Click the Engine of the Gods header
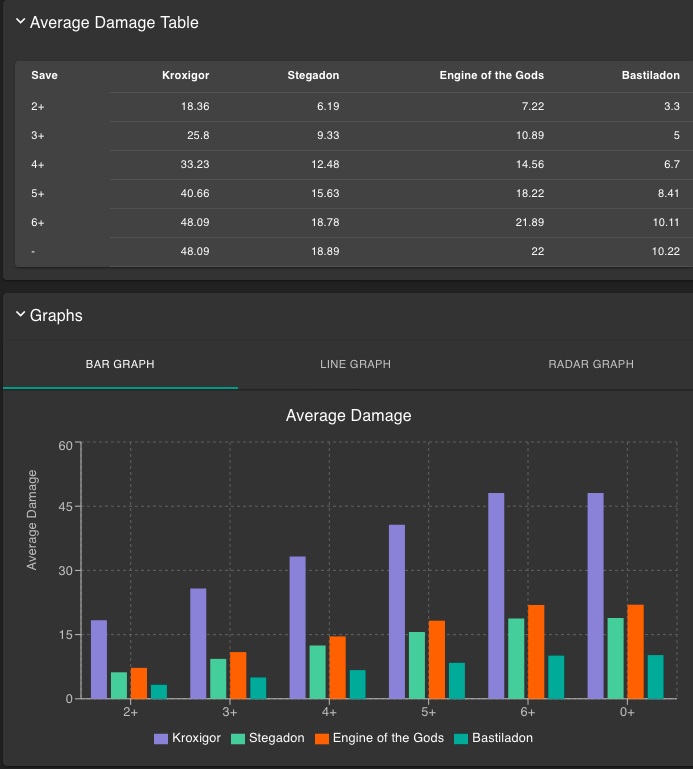 (491, 75)
